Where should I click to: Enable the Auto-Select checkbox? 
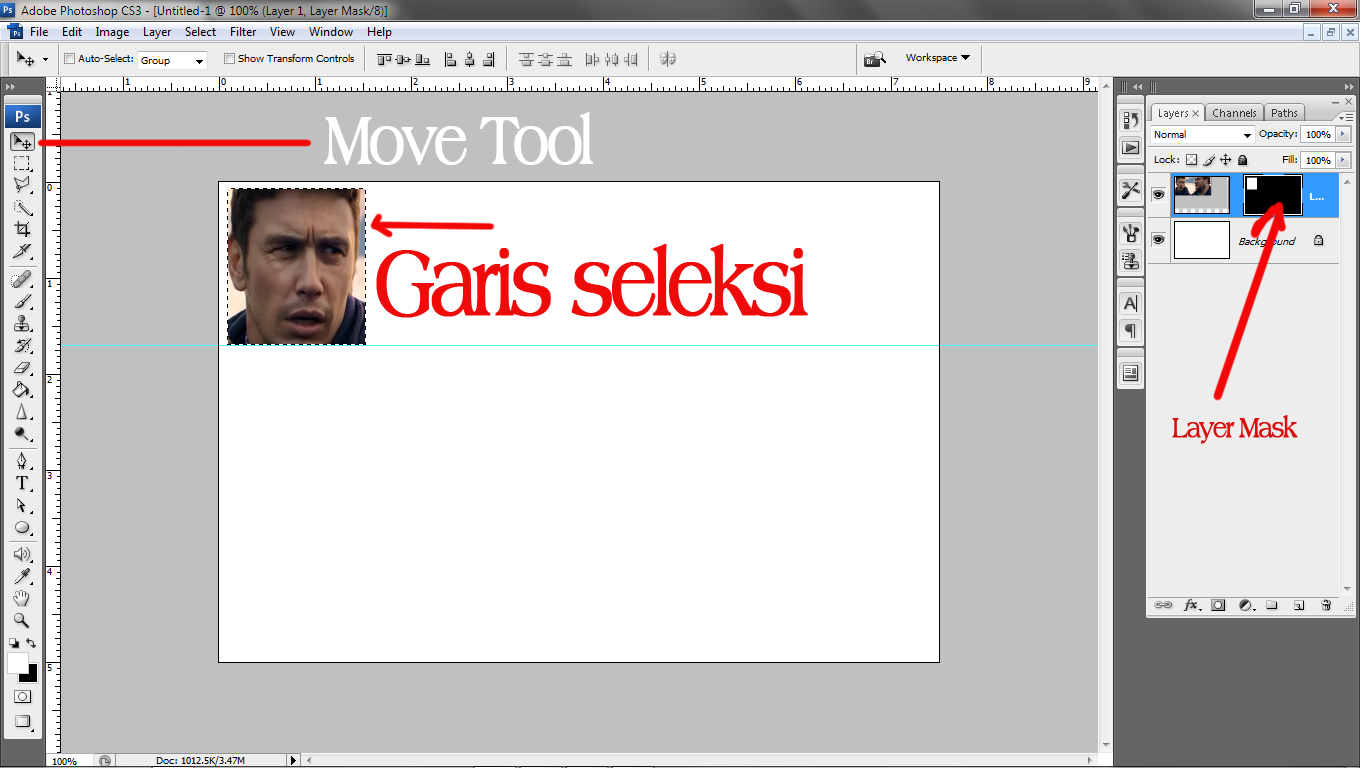coord(70,59)
